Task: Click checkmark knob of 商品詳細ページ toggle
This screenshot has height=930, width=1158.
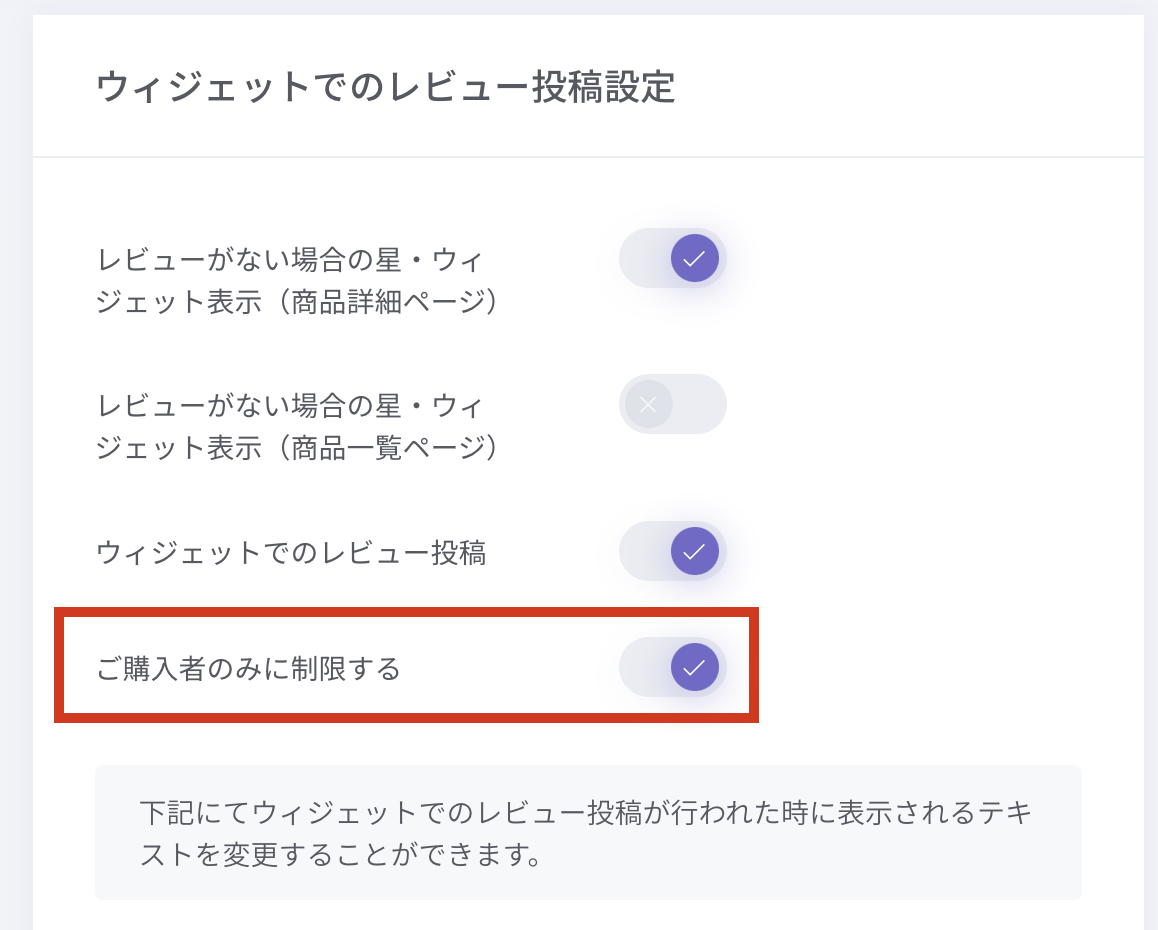Action: [695, 259]
